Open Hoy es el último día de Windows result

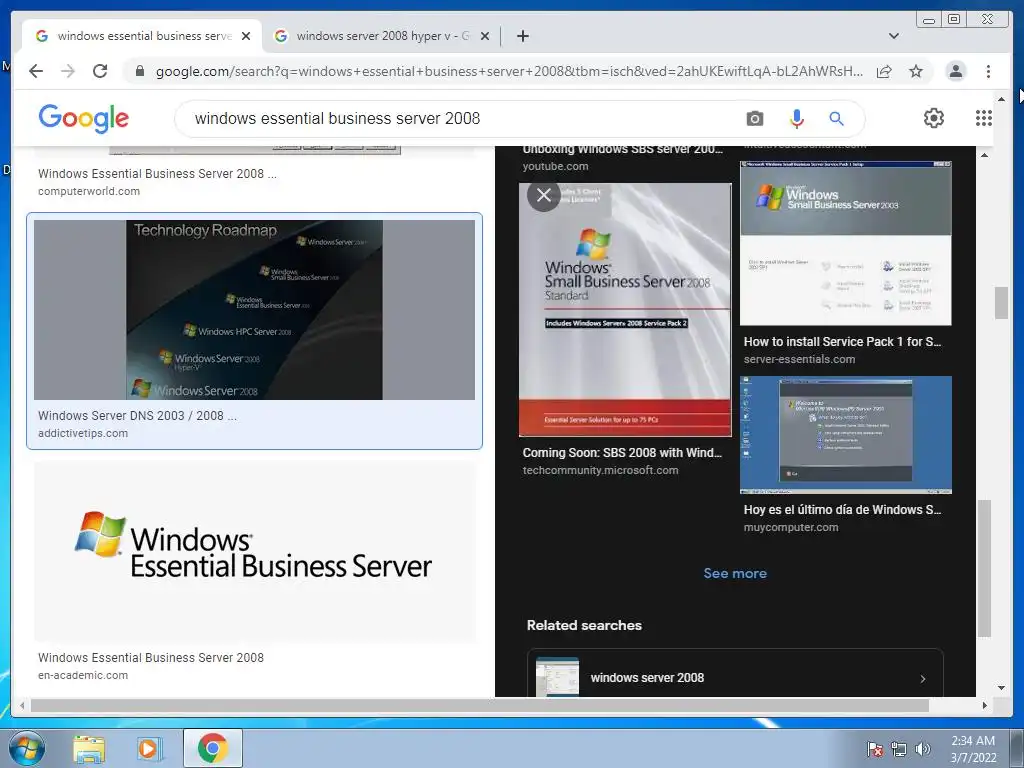point(842,510)
